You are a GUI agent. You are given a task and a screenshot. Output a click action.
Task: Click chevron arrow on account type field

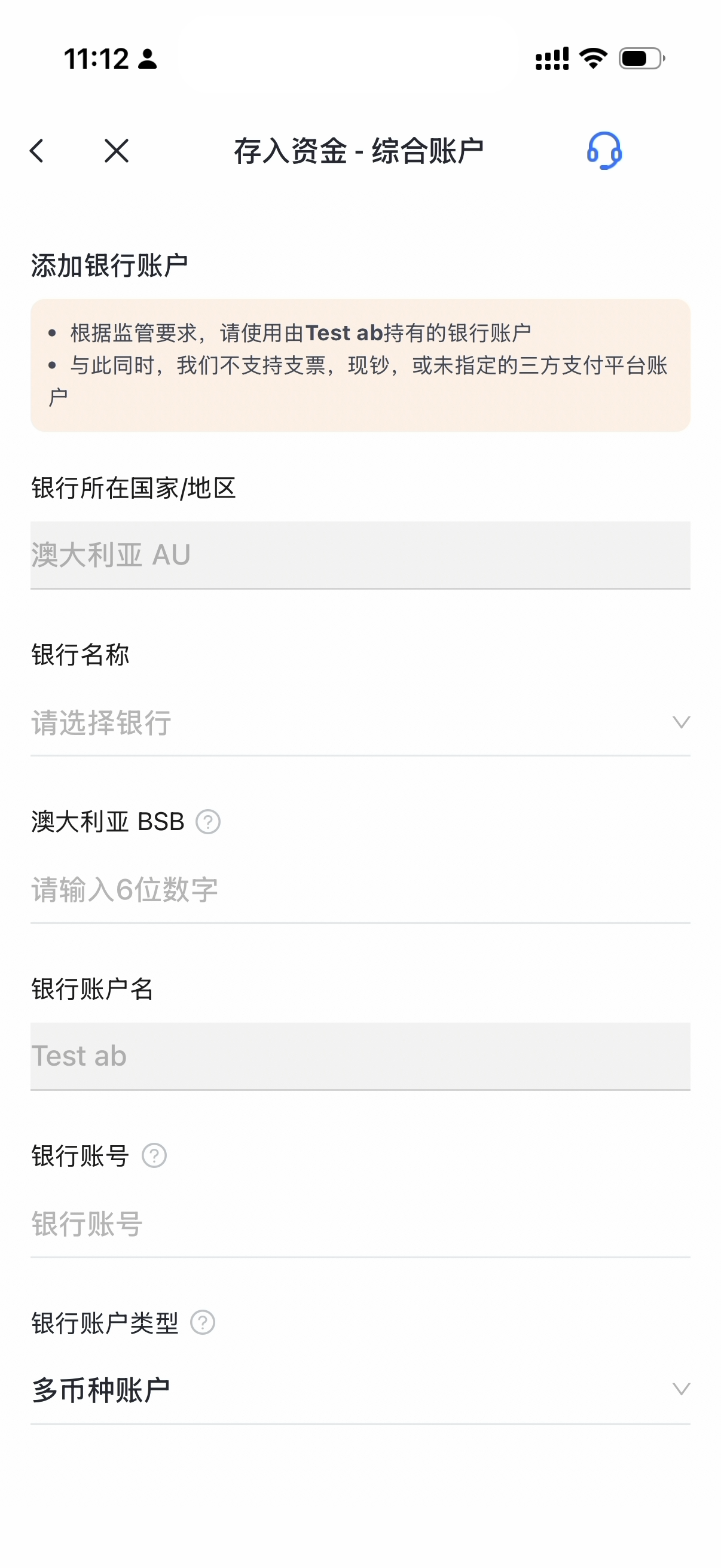coord(681,1389)
